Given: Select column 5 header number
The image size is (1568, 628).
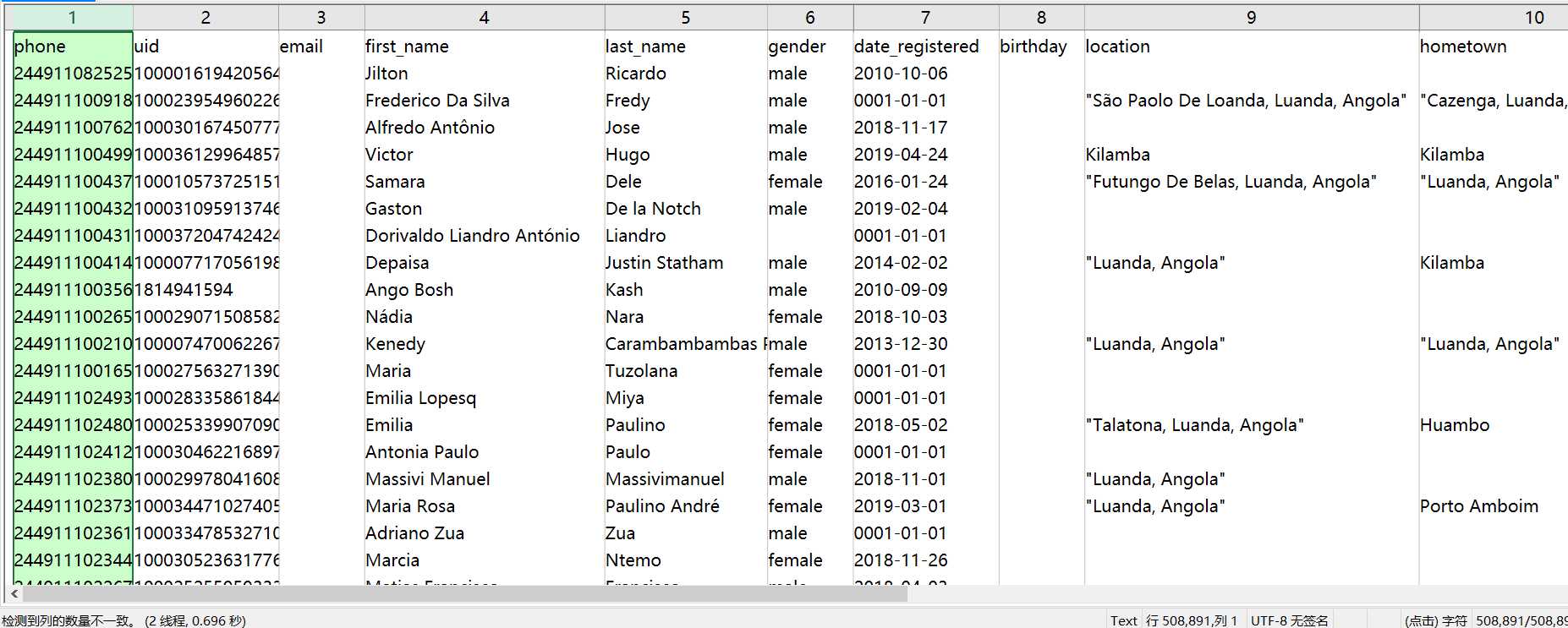Looking at the screenshot, I should pos(686,18).
